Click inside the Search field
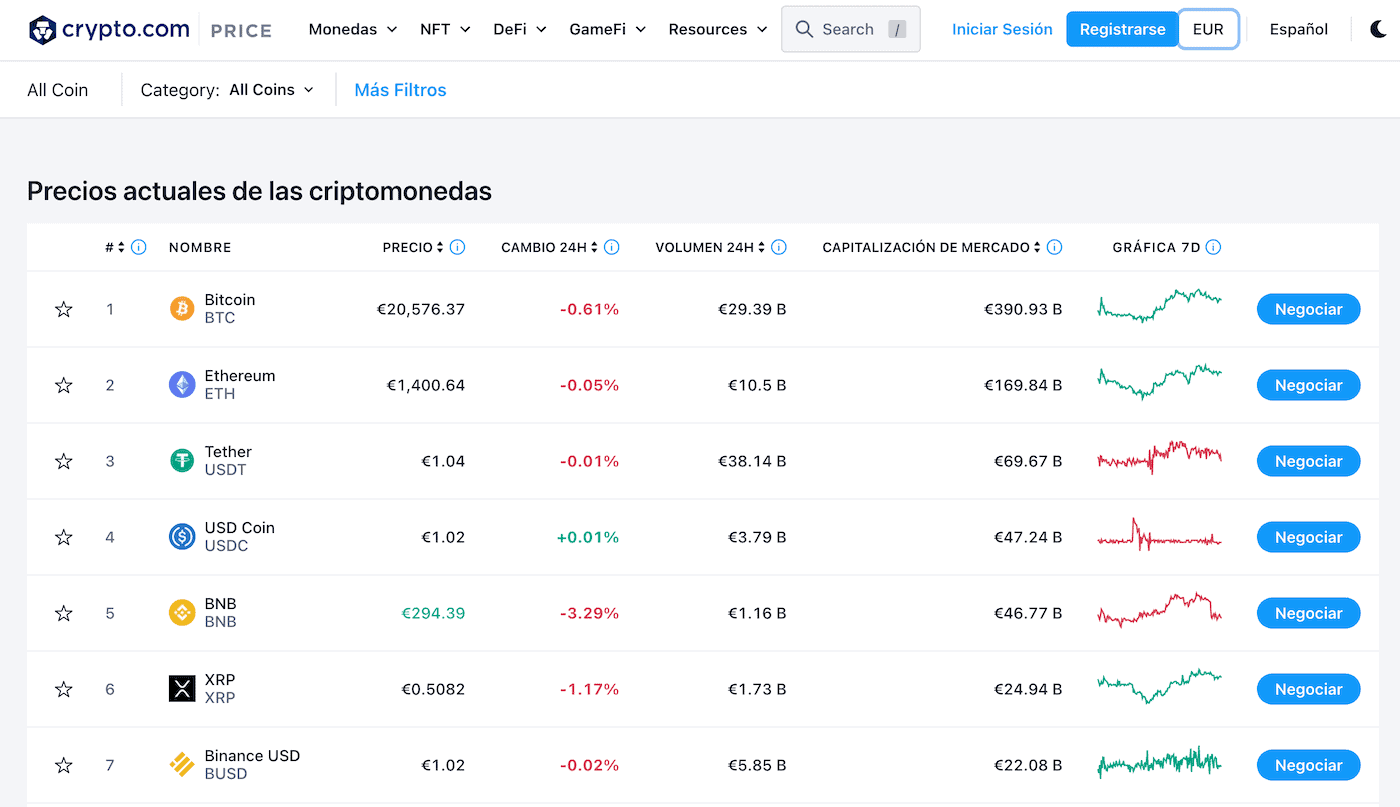 851,29
